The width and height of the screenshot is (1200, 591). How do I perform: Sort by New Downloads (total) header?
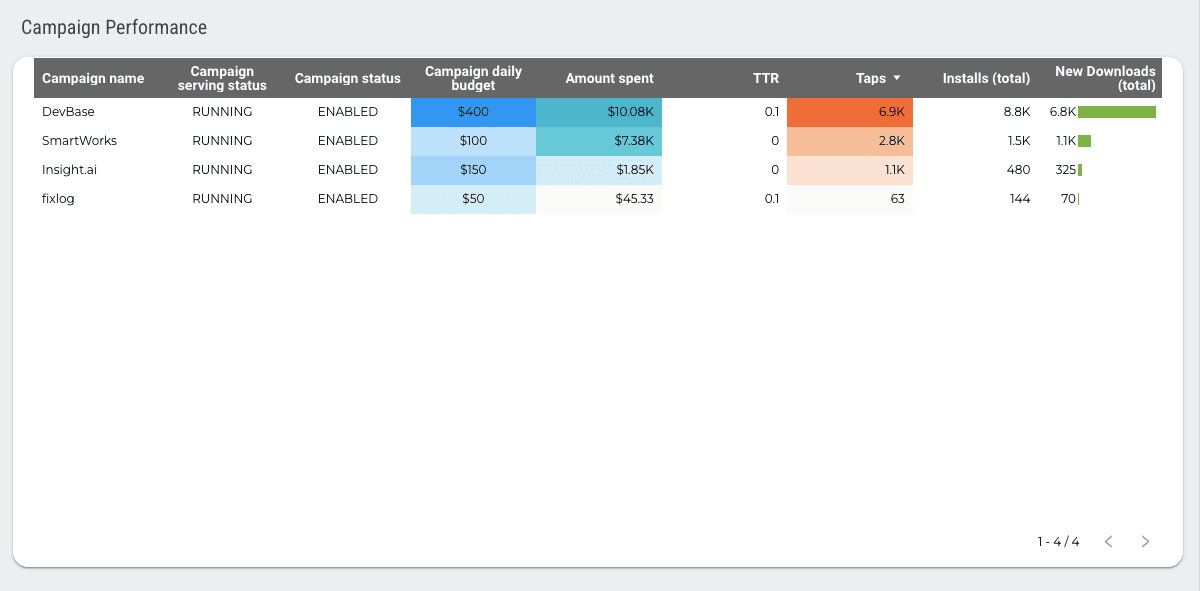click(1105, 78)
